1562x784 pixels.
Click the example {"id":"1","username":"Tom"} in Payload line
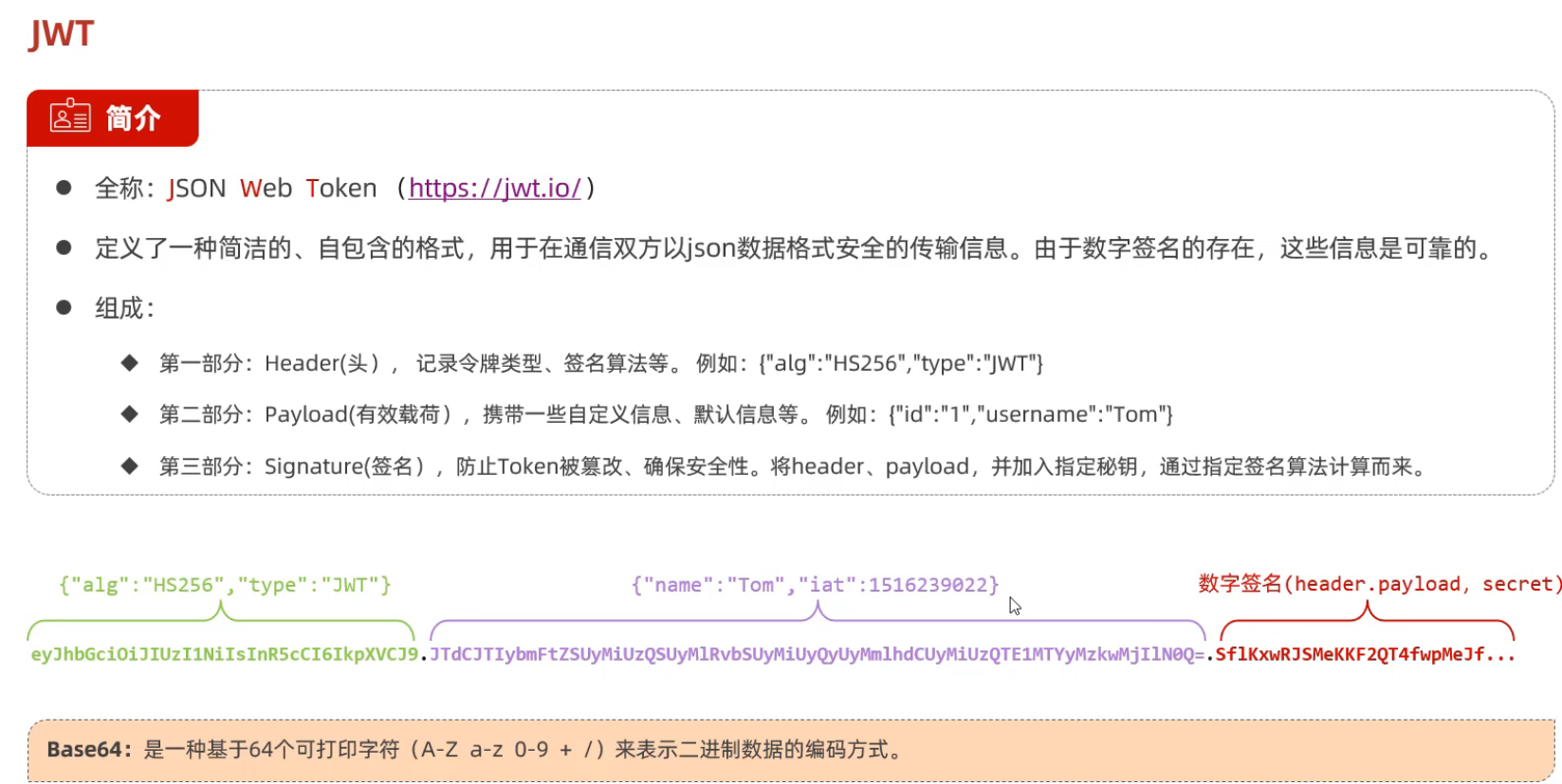(1031, 414)
